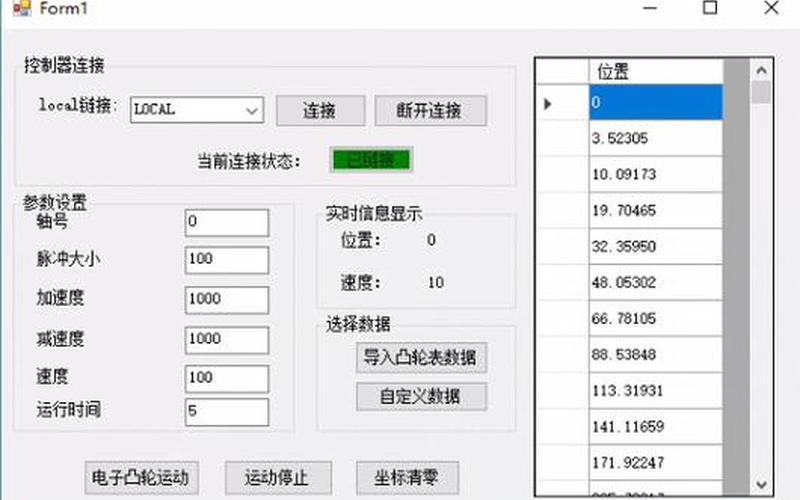Click the 断开连接 button
This screenshot has width=800, height=500.
click(431, 110)
